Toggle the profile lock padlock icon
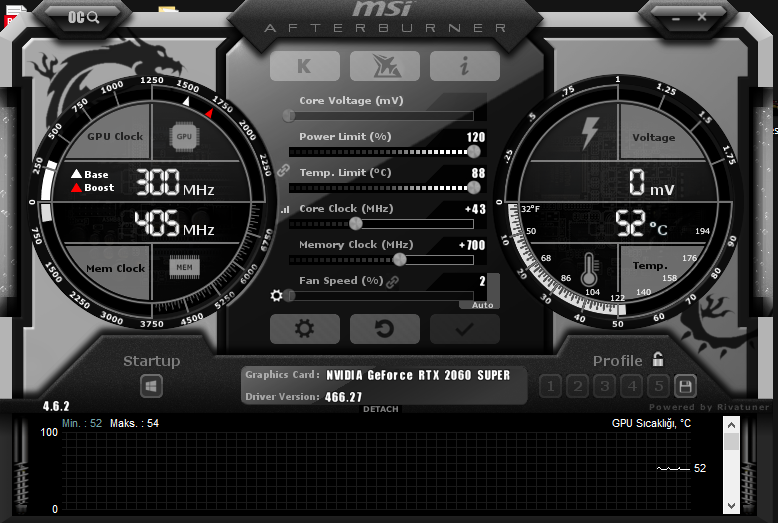 pyautogui.click(x=658, y=359)
